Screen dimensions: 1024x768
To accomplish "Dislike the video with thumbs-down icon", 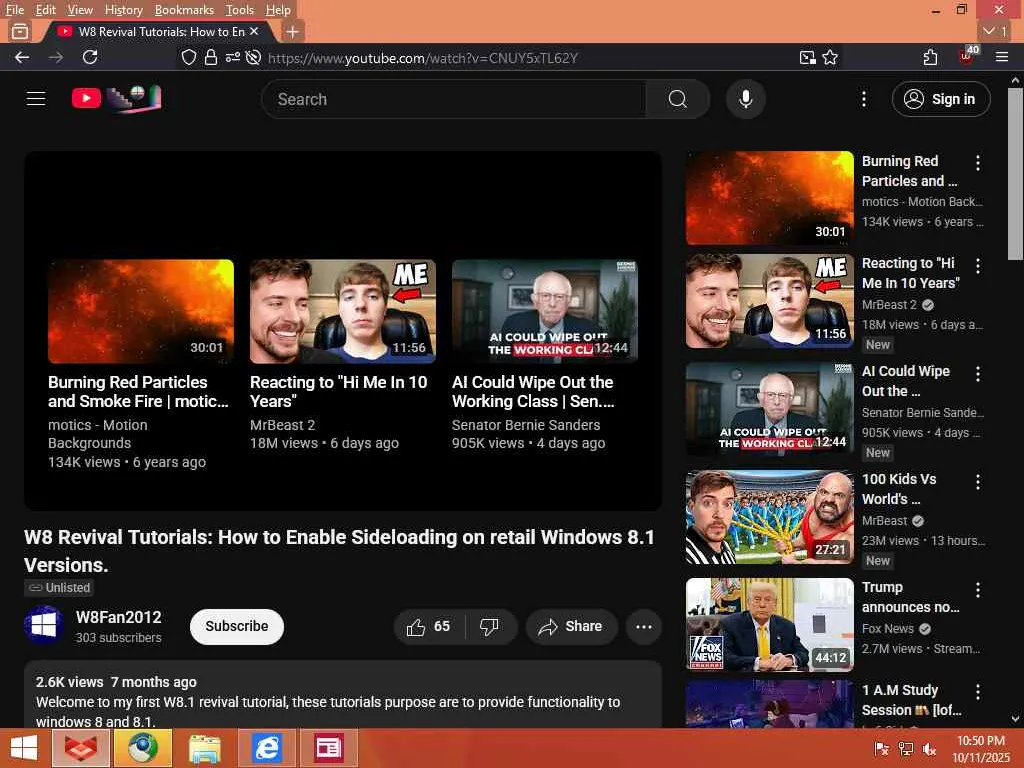I will point(489,626).
